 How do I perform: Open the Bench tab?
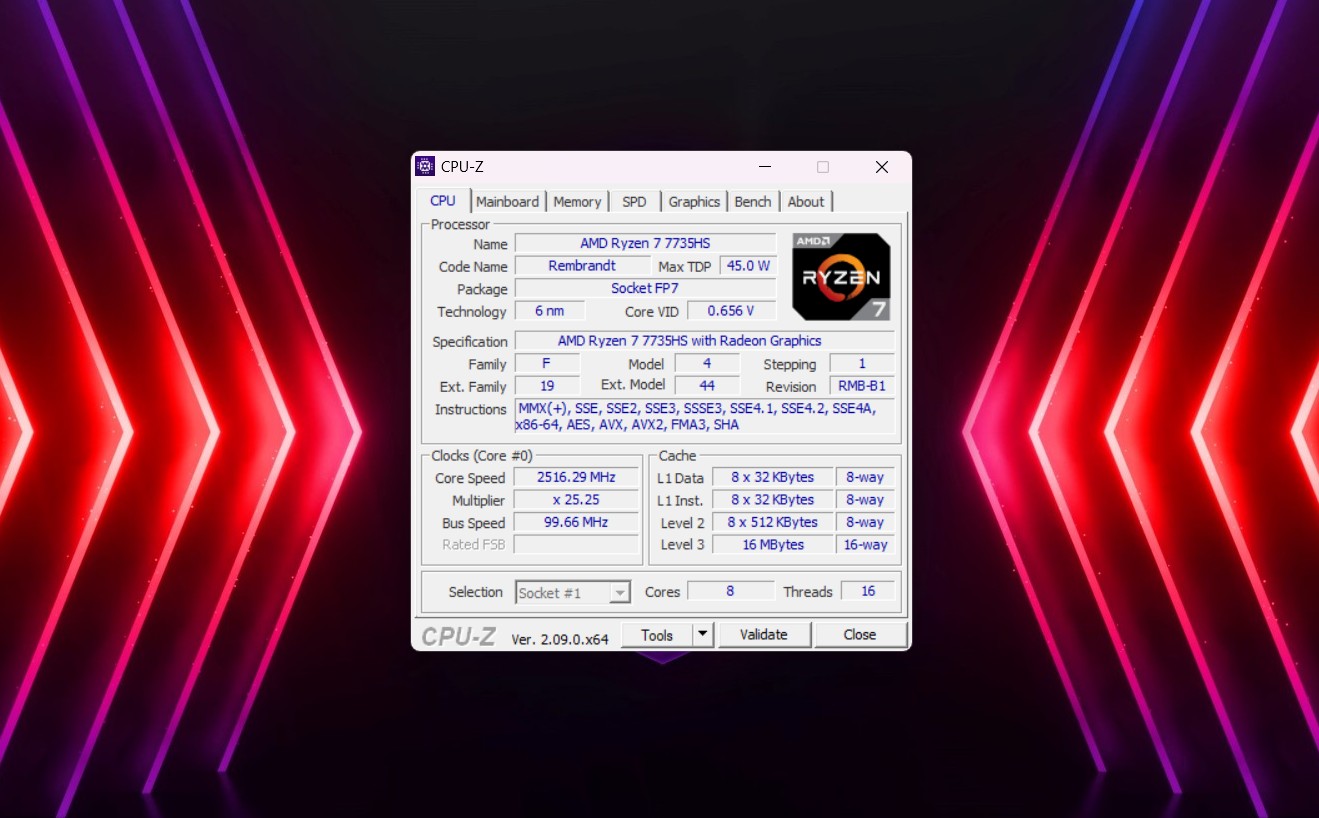[x=753, y=201]
